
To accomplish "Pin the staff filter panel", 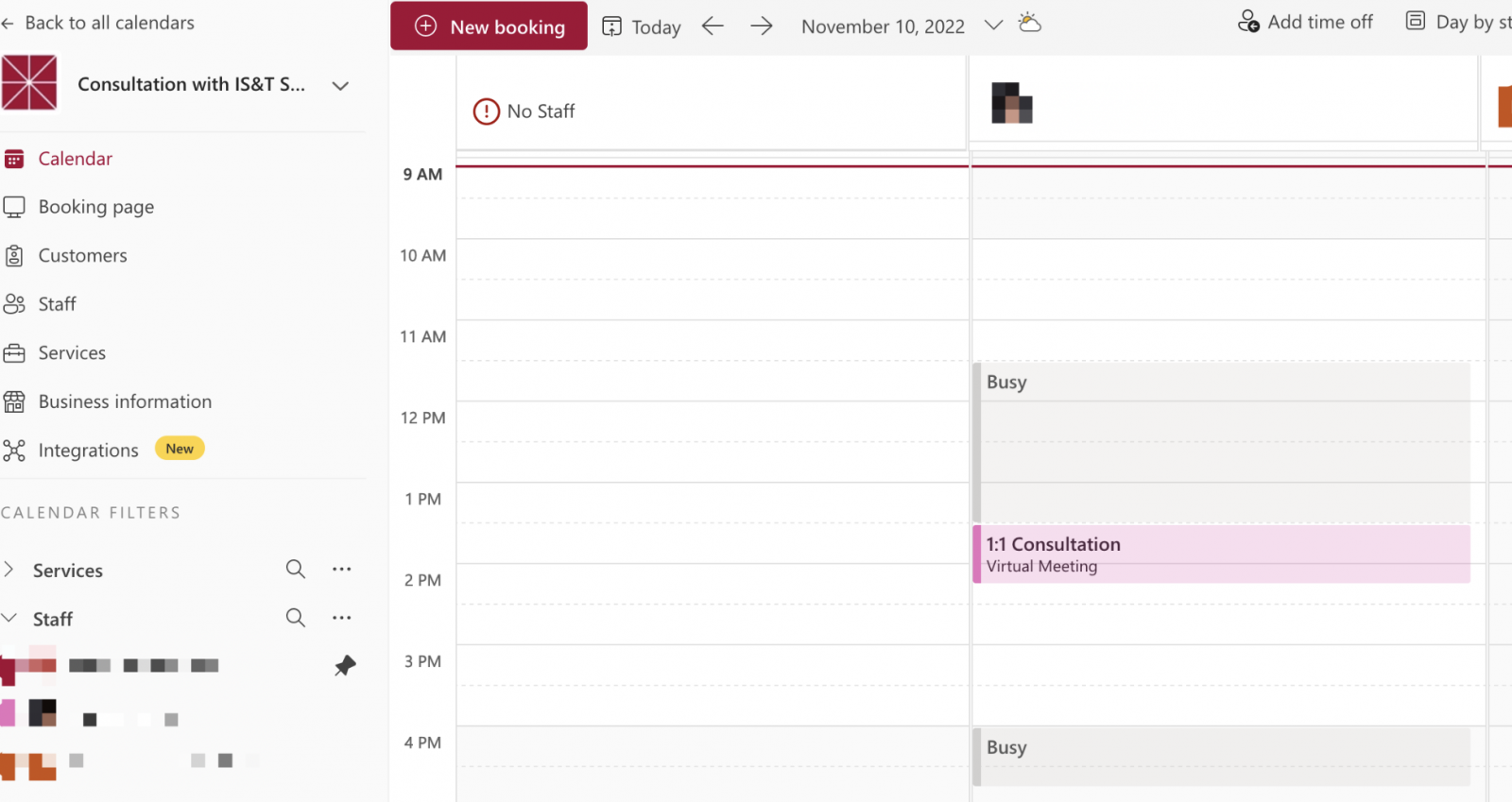I will tap(344, 665).
